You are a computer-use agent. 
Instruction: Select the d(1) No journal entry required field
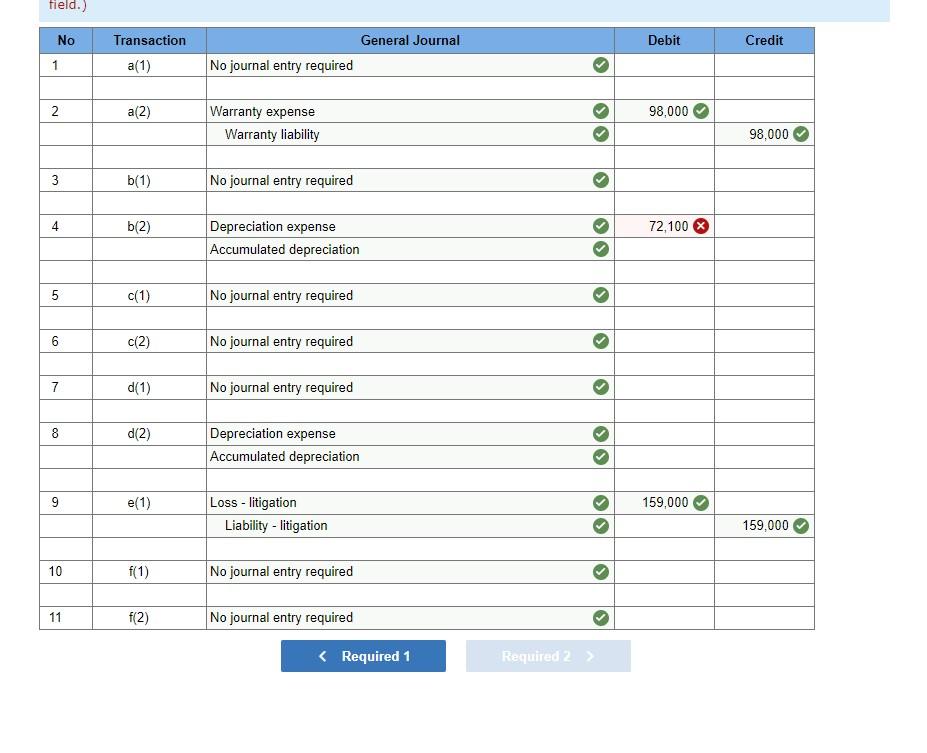(410, 387)
